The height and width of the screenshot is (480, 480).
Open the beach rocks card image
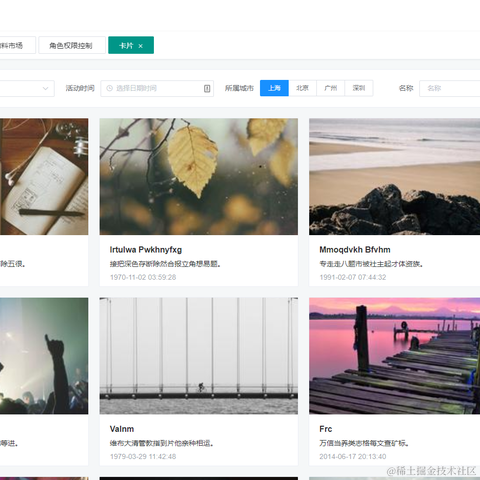coord(394,177)
